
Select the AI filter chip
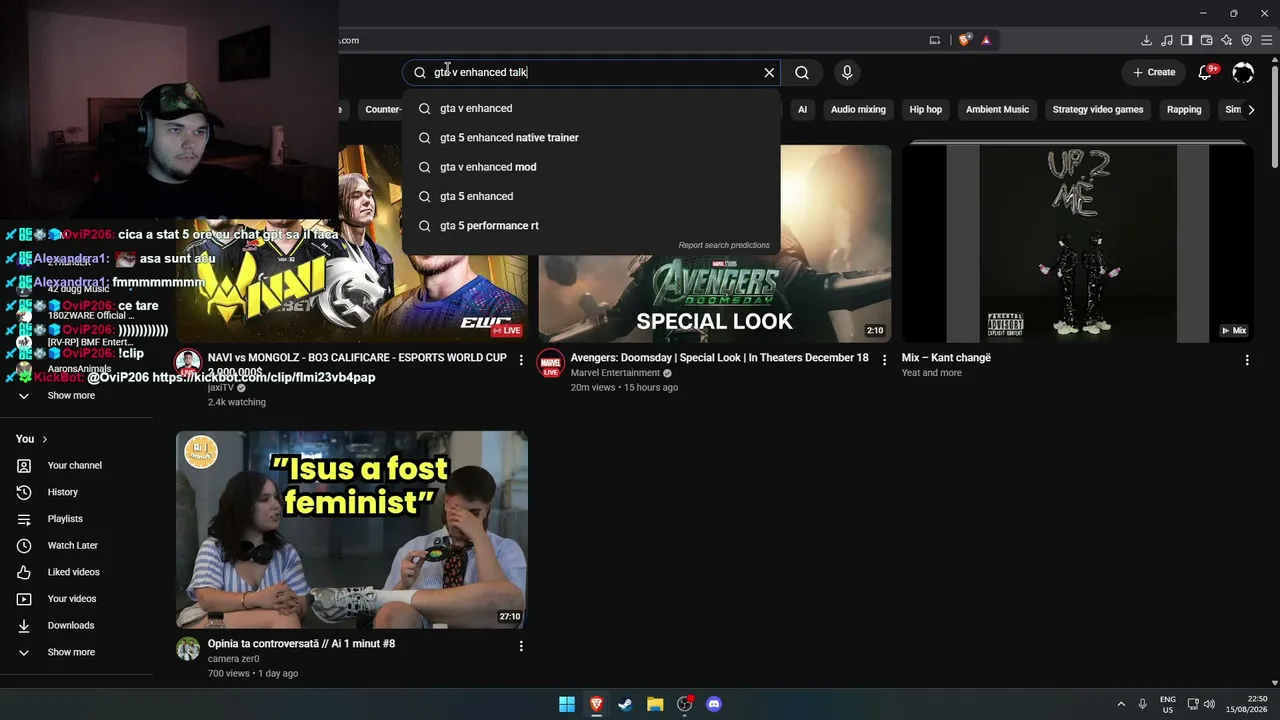(802, 109)
